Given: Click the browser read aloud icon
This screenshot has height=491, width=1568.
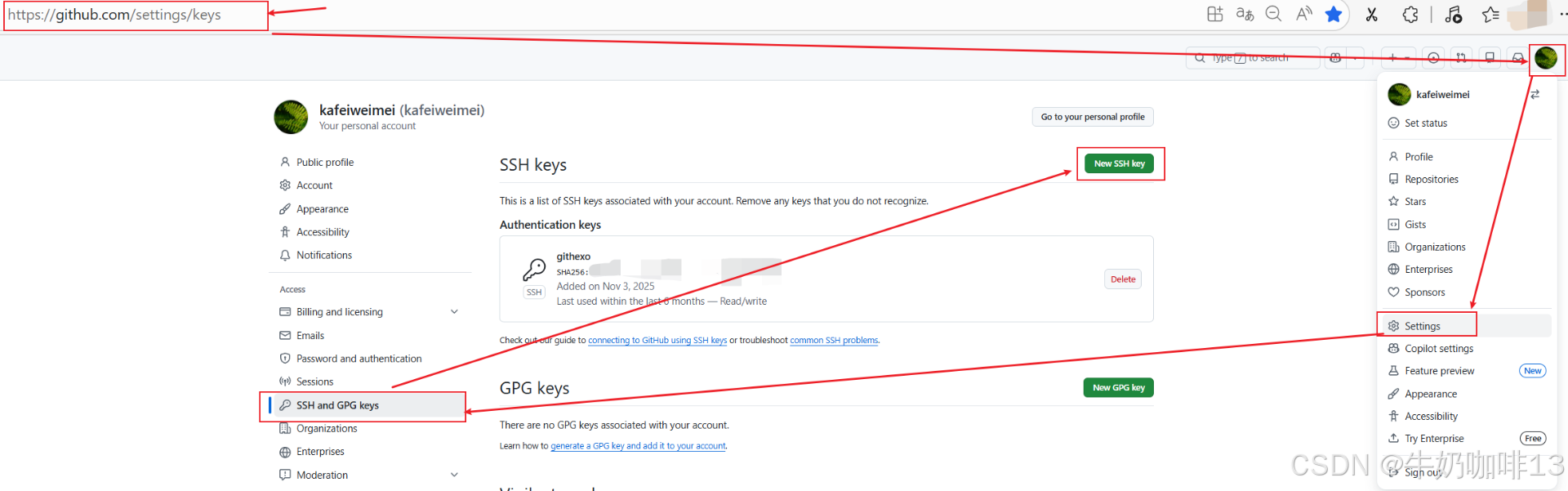Looking at the screenshot, I should [1304, 14].
